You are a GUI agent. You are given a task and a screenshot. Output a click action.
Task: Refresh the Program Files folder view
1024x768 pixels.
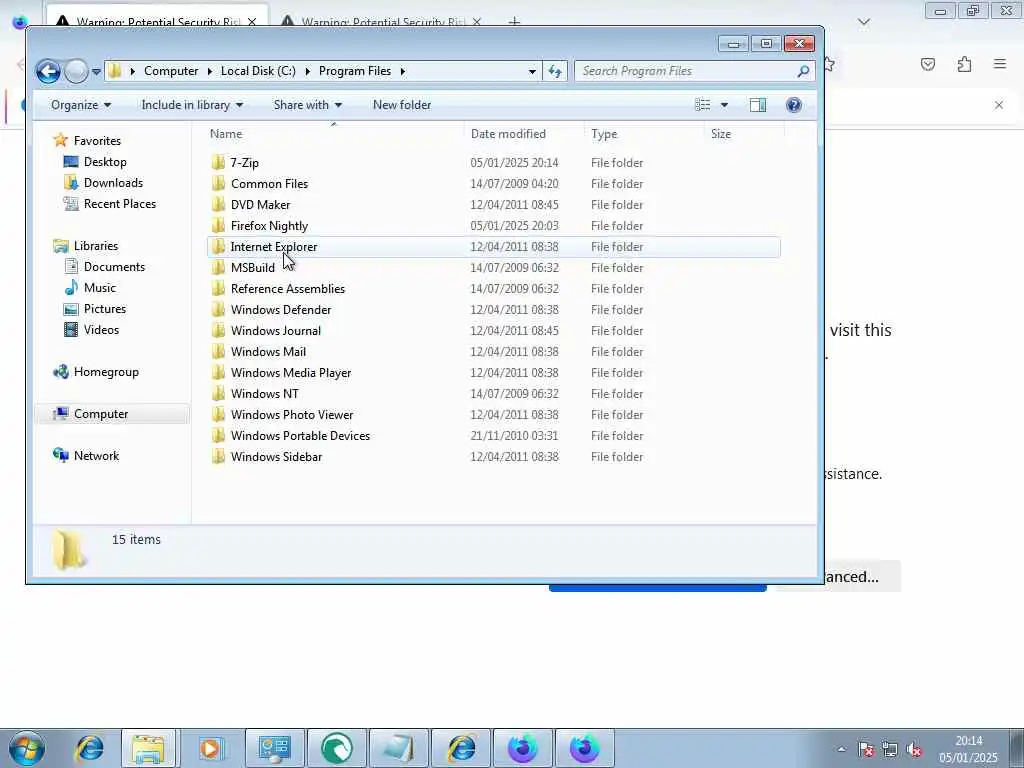(x=555, y=71)
